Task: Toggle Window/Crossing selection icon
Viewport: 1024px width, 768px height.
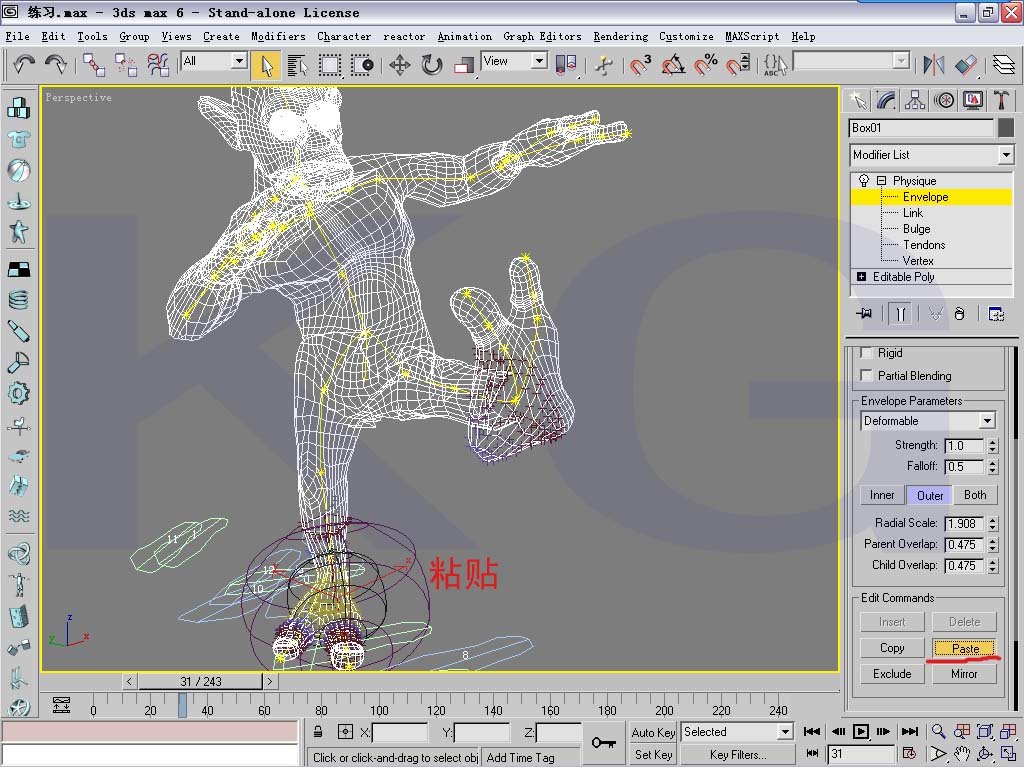Action: click(362, 65)
